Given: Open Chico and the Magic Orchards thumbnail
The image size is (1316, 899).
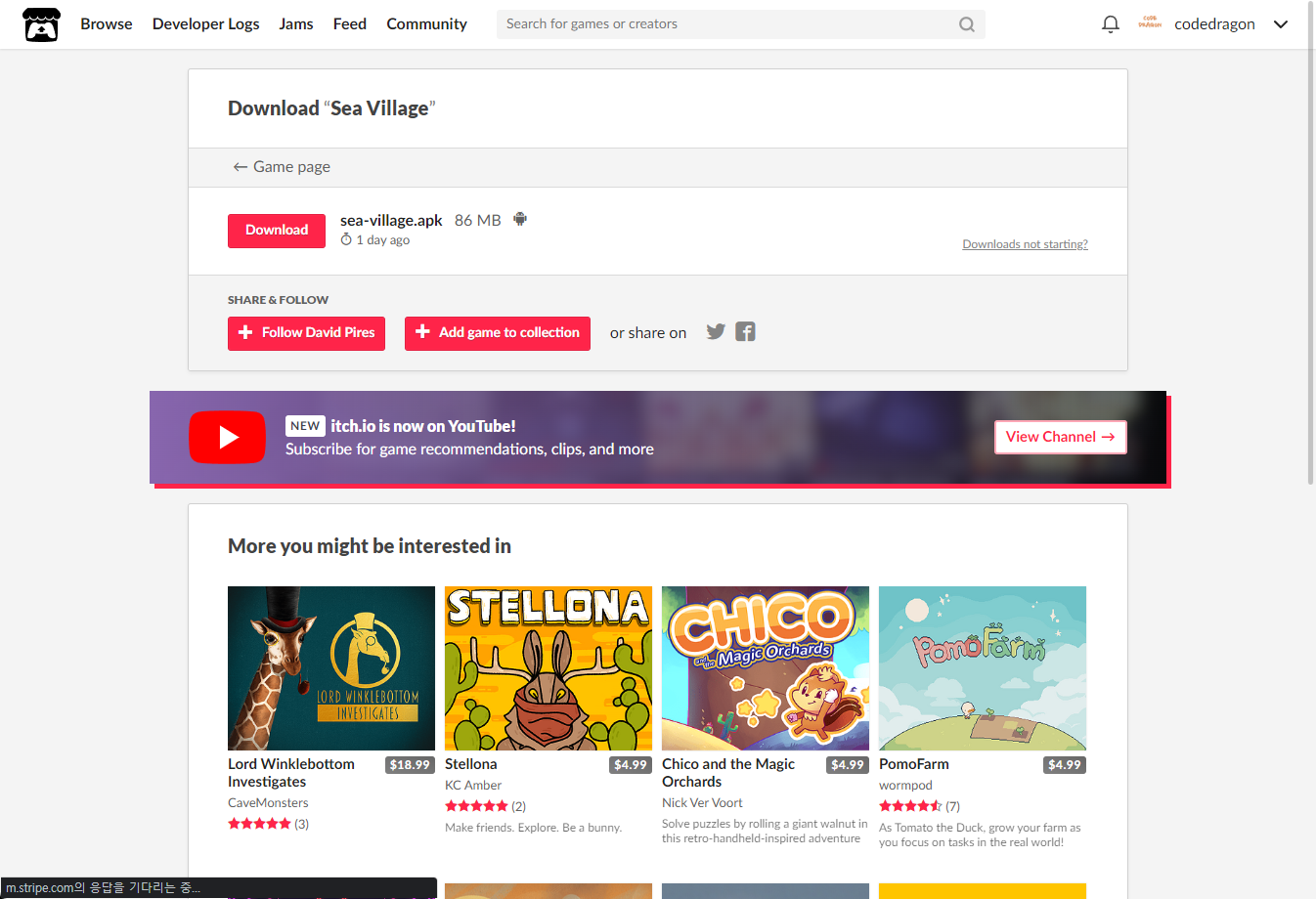Looking at the screenshot, I should click(766, 668).
